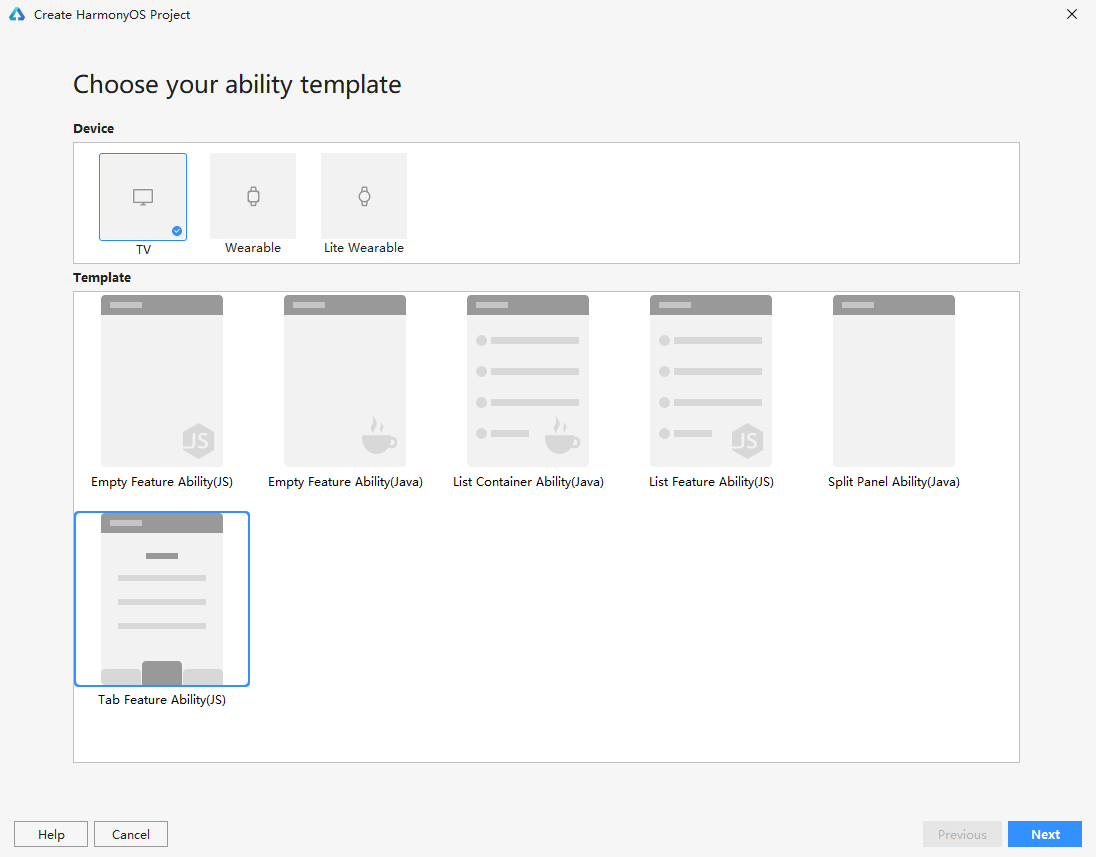Image resolution: width=1096 pixels, height=857 pixels.
Task: Click the 'Empty Feature Ability(JS)' label
Action: coord(162,482)
